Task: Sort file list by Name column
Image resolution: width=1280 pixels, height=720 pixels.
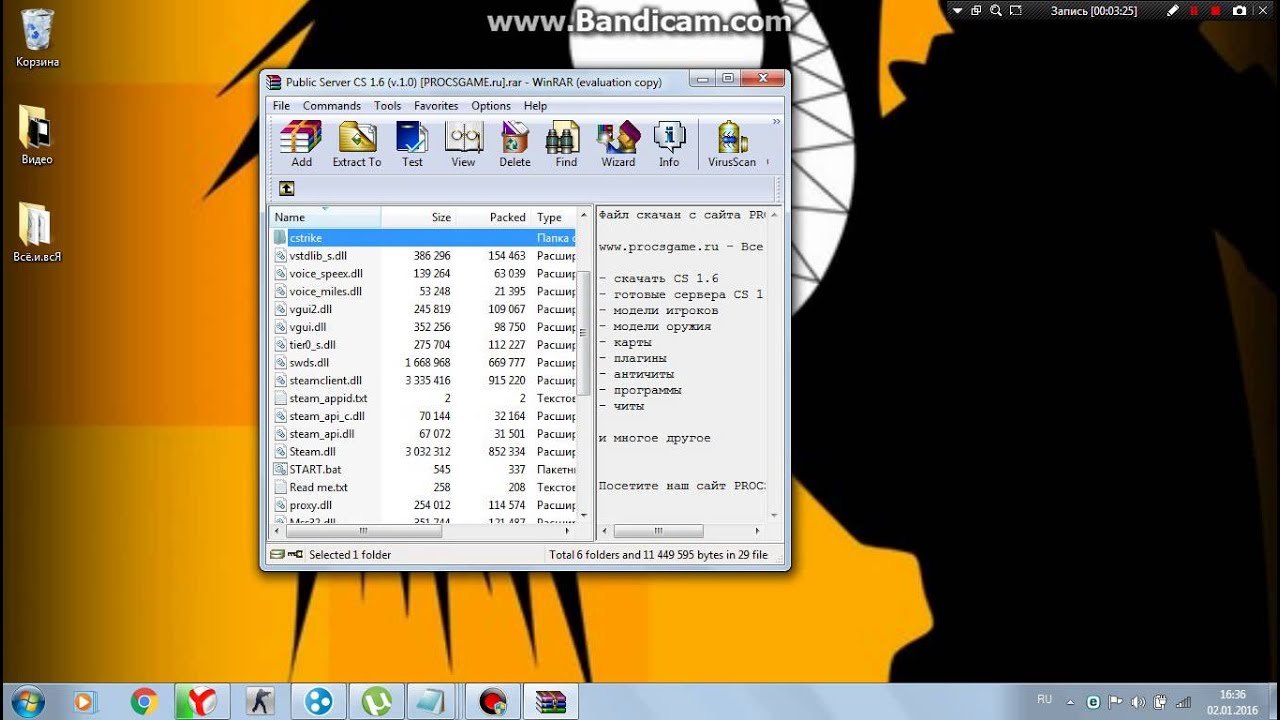Action: [x=325, y=217]
